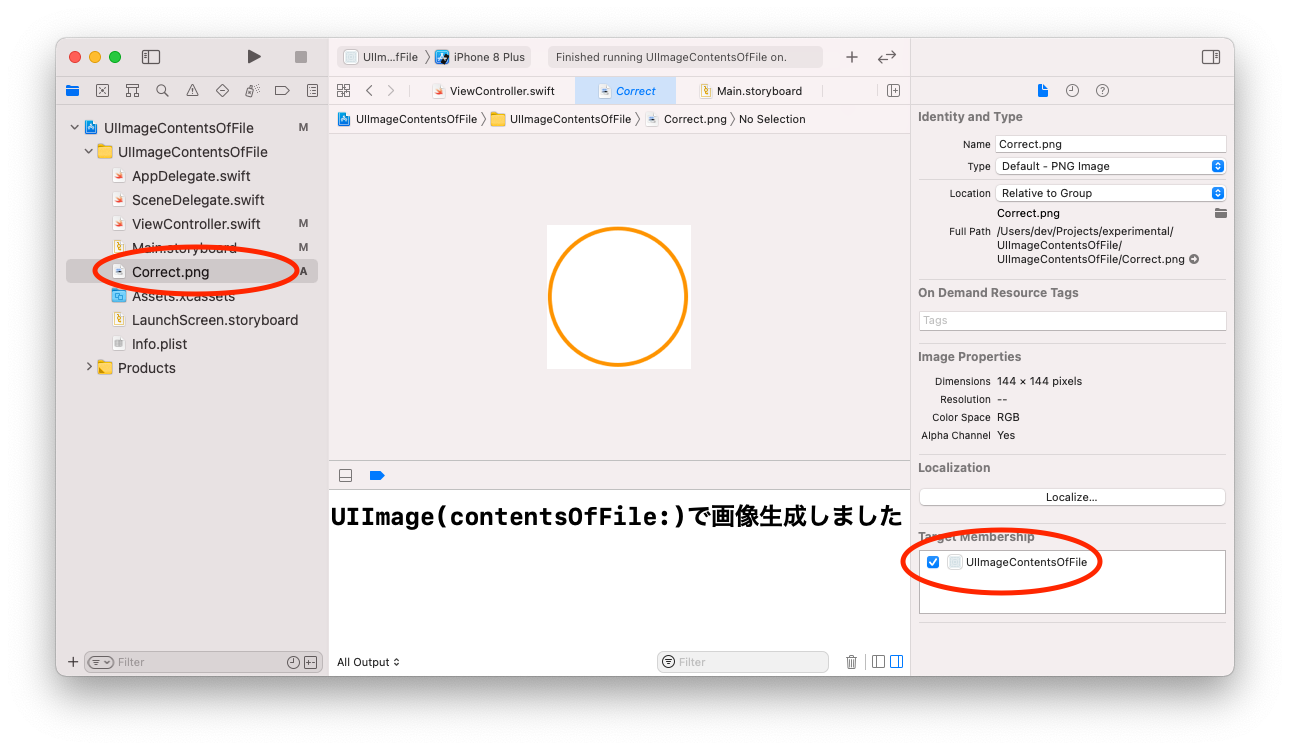Select AppDelegate.swift in the navigator
Image resolution: width=1290 pixels, height=750 pixels.
pos(191,176)
